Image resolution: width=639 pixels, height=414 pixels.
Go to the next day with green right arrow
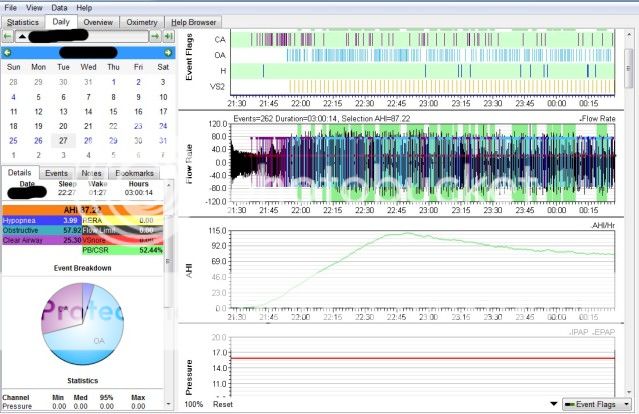pyautogui.click(x=155, y=36)
